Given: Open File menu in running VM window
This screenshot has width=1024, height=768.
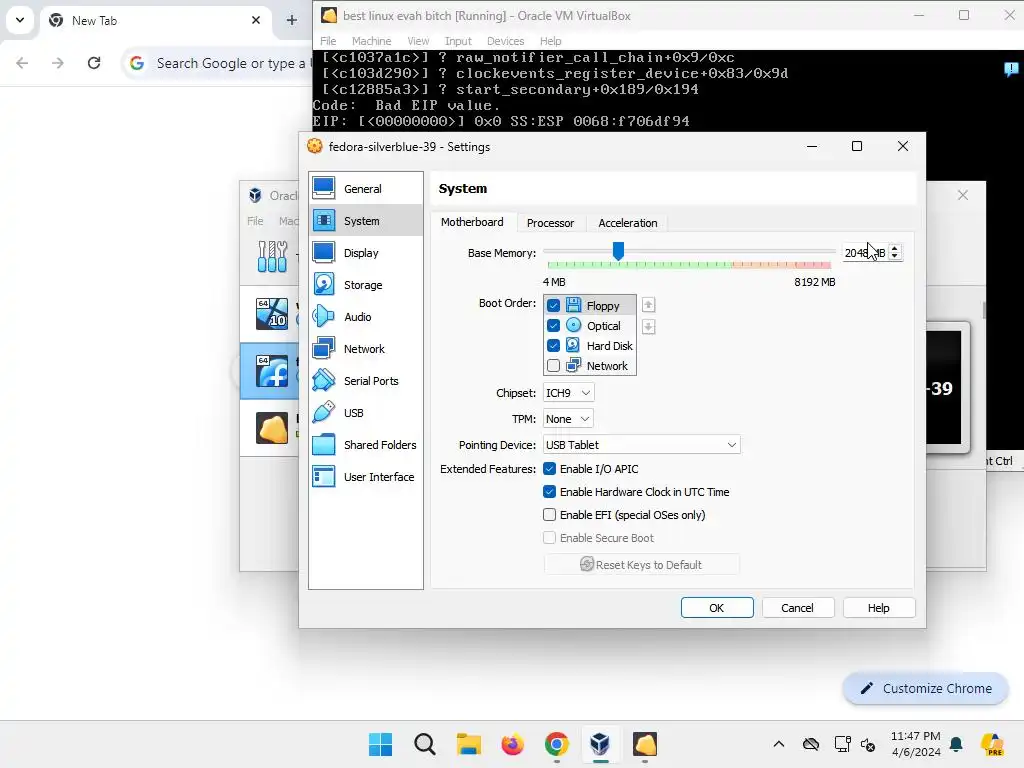Looking at the screenshot, I should click(328, 40).
